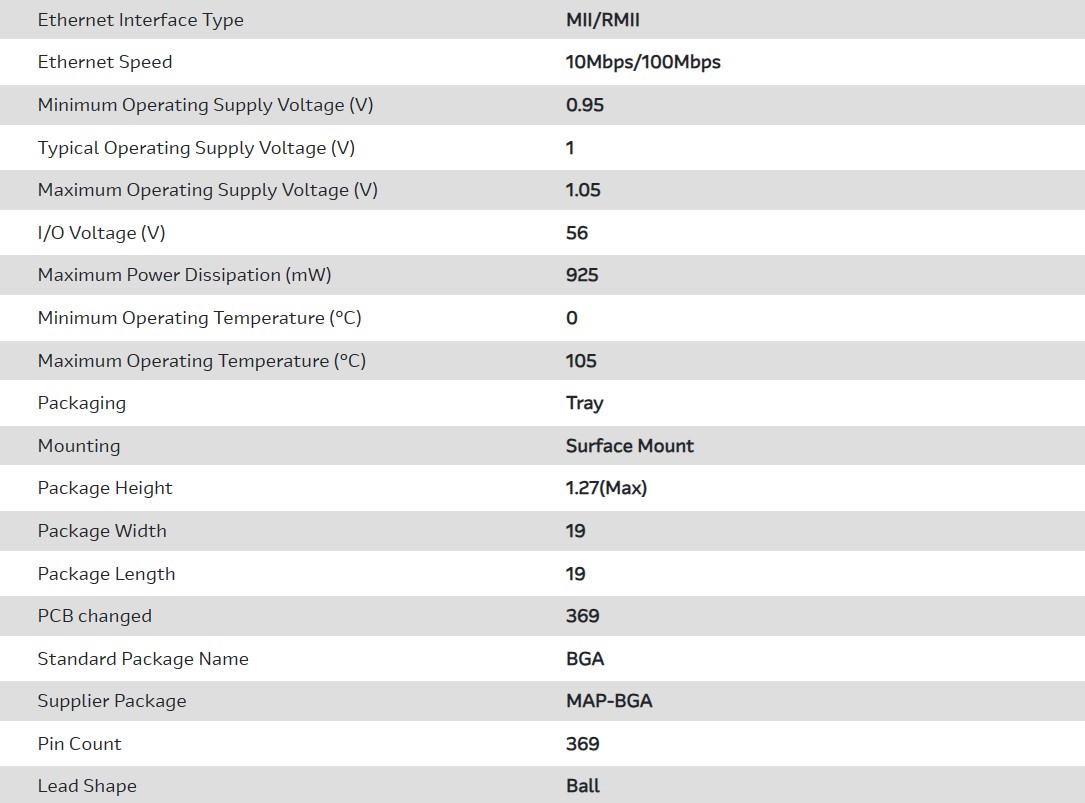This screenshot has width=1085, height=803.
Task: Select the 1.05 maximum voltage value
Action: point(583,190)
